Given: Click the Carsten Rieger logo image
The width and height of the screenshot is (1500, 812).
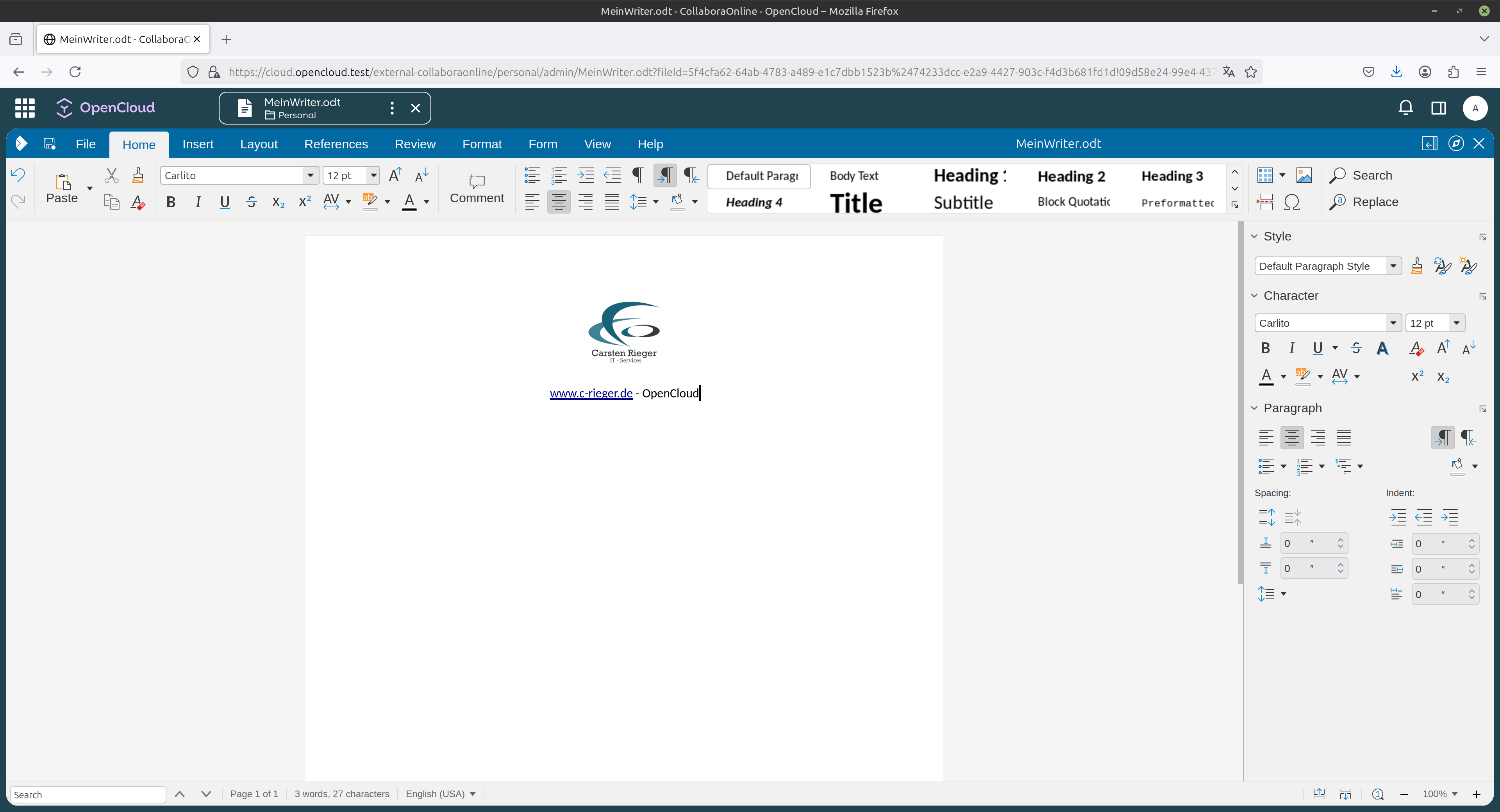Looking at the screenshot, I should 624,332.
